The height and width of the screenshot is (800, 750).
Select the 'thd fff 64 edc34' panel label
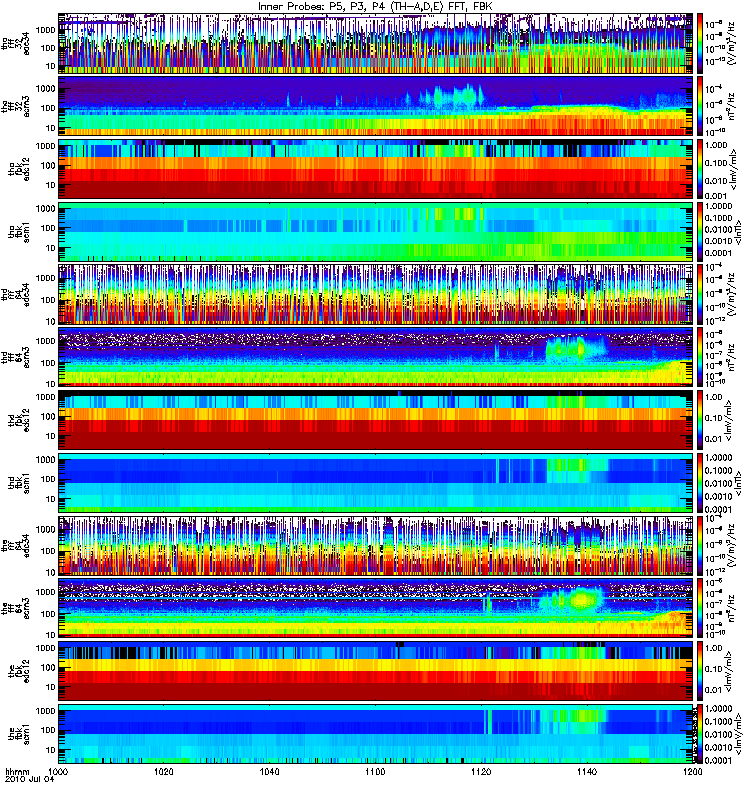tap(16, 295)
